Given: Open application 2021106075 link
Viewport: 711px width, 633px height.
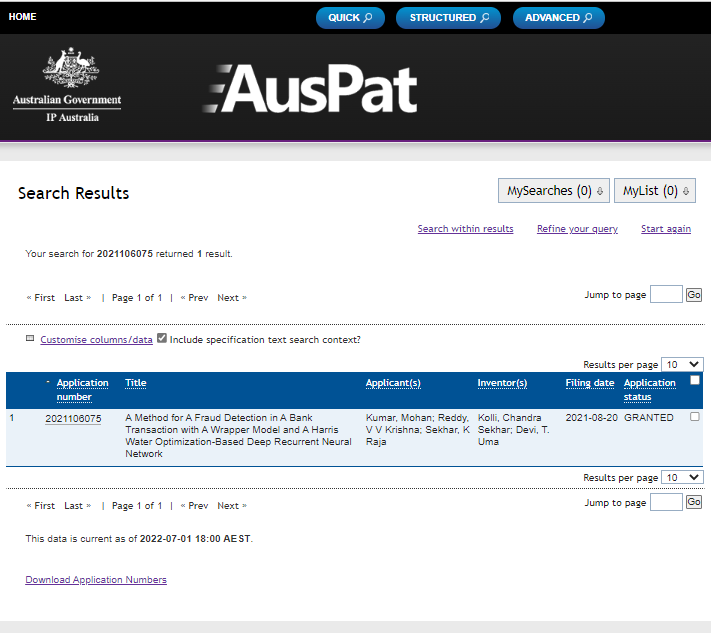Looking at the screenshot, I should [73, 419].
